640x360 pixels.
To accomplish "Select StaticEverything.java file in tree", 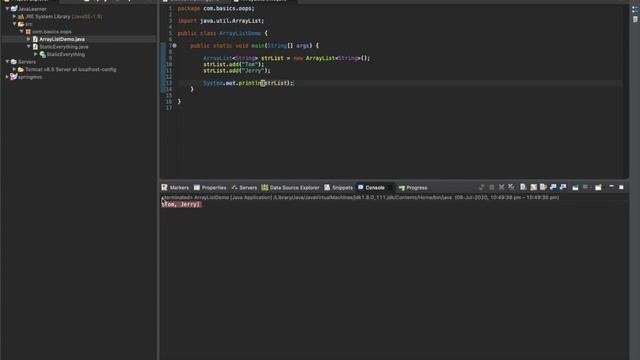I will (x=64, y=47).
